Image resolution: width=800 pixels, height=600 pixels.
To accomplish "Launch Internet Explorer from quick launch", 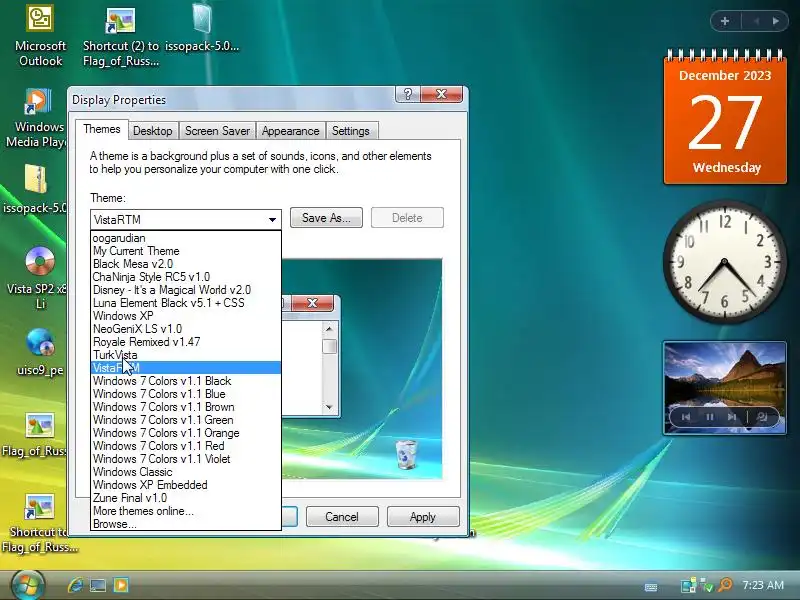I will [x=76, y=585].
